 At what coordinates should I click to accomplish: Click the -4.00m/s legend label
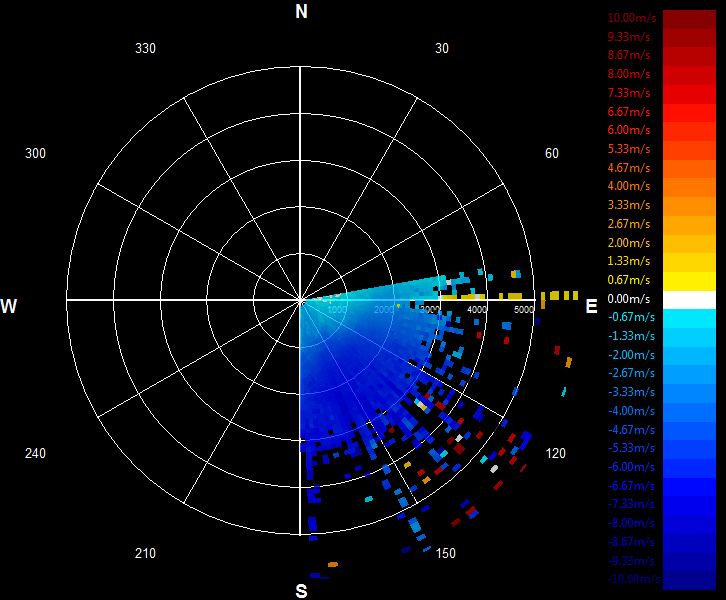click(x=631, y=411)
